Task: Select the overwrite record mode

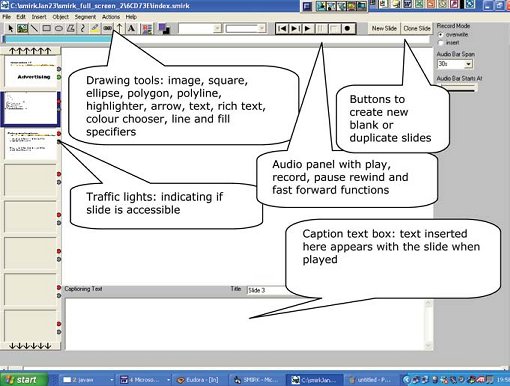Action: pyautogui.click(x=441, y=35)
